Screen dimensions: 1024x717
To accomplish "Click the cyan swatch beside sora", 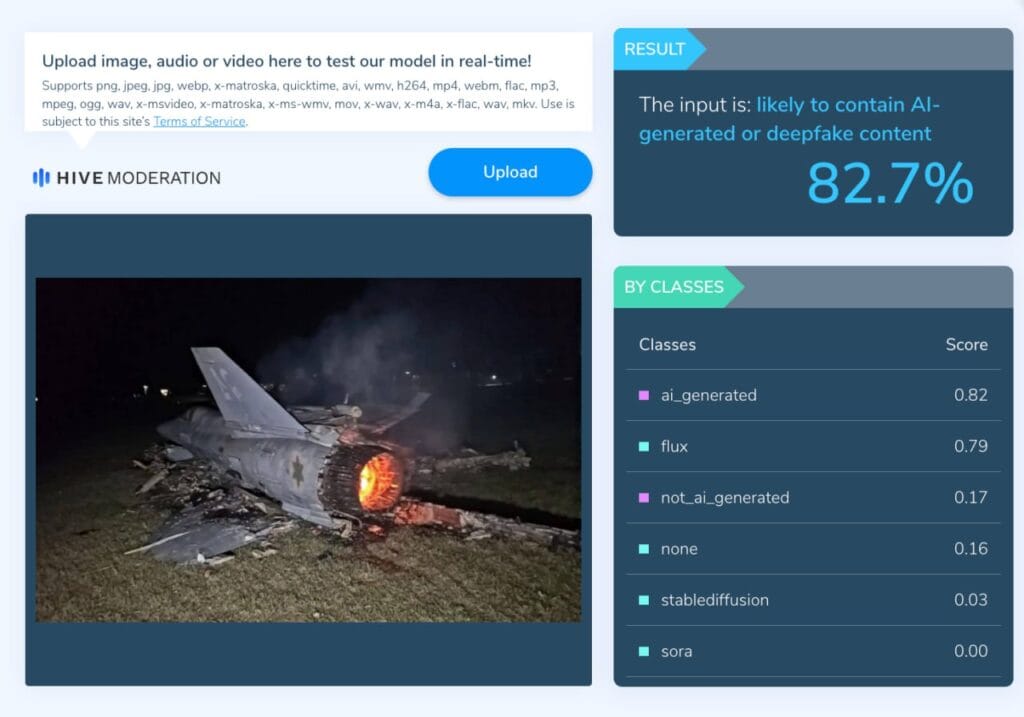I will 644,651.
